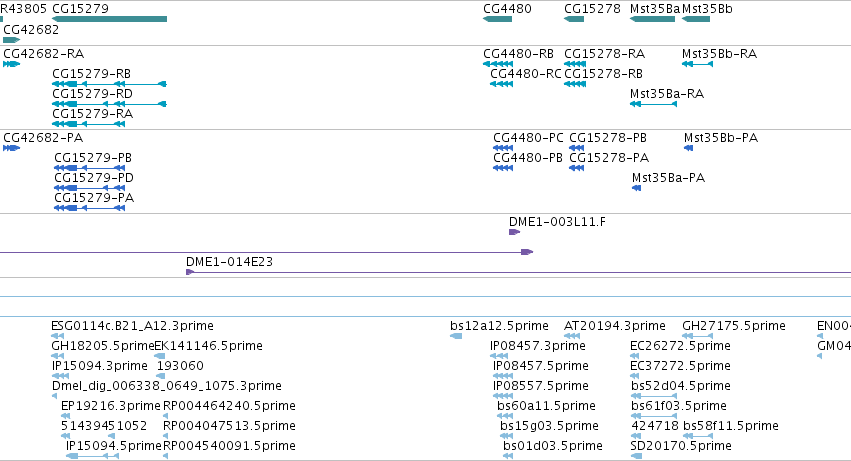Click the CG4480 gene arrow glyph
The width and height of the screenshot is (851, 461).
click(497, 19)
